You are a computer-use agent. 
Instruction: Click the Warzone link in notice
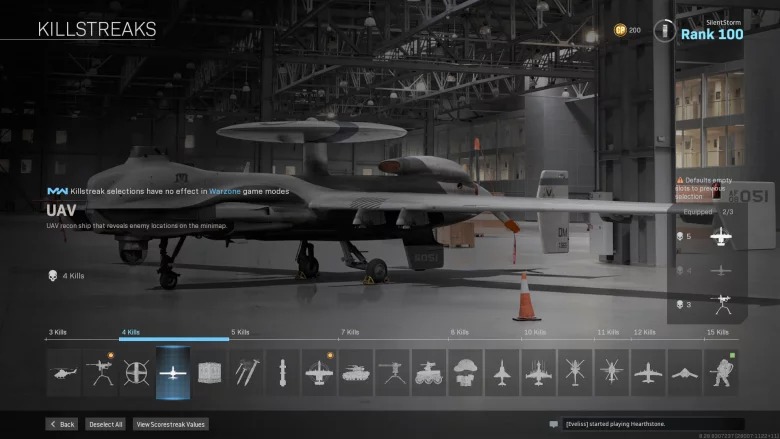tap(224, 191)
